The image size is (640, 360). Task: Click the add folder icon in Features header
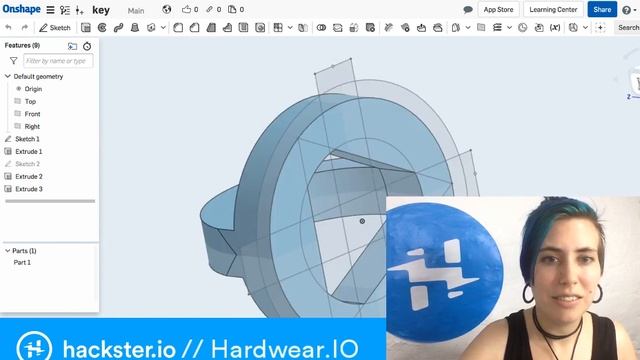[73, 46]
